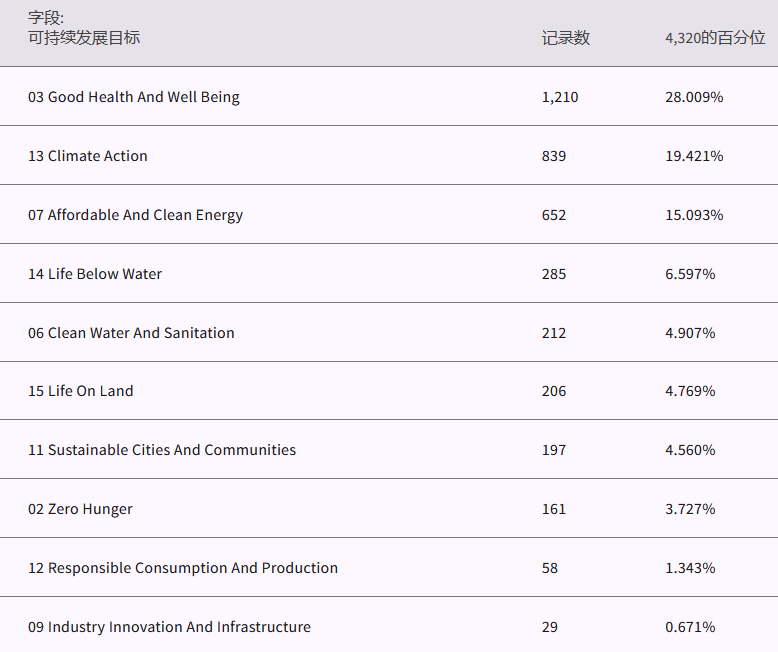Open 09 Industry Innovation And Infrastructure
This screenshot has width=778, height=652.
point(169,627)
